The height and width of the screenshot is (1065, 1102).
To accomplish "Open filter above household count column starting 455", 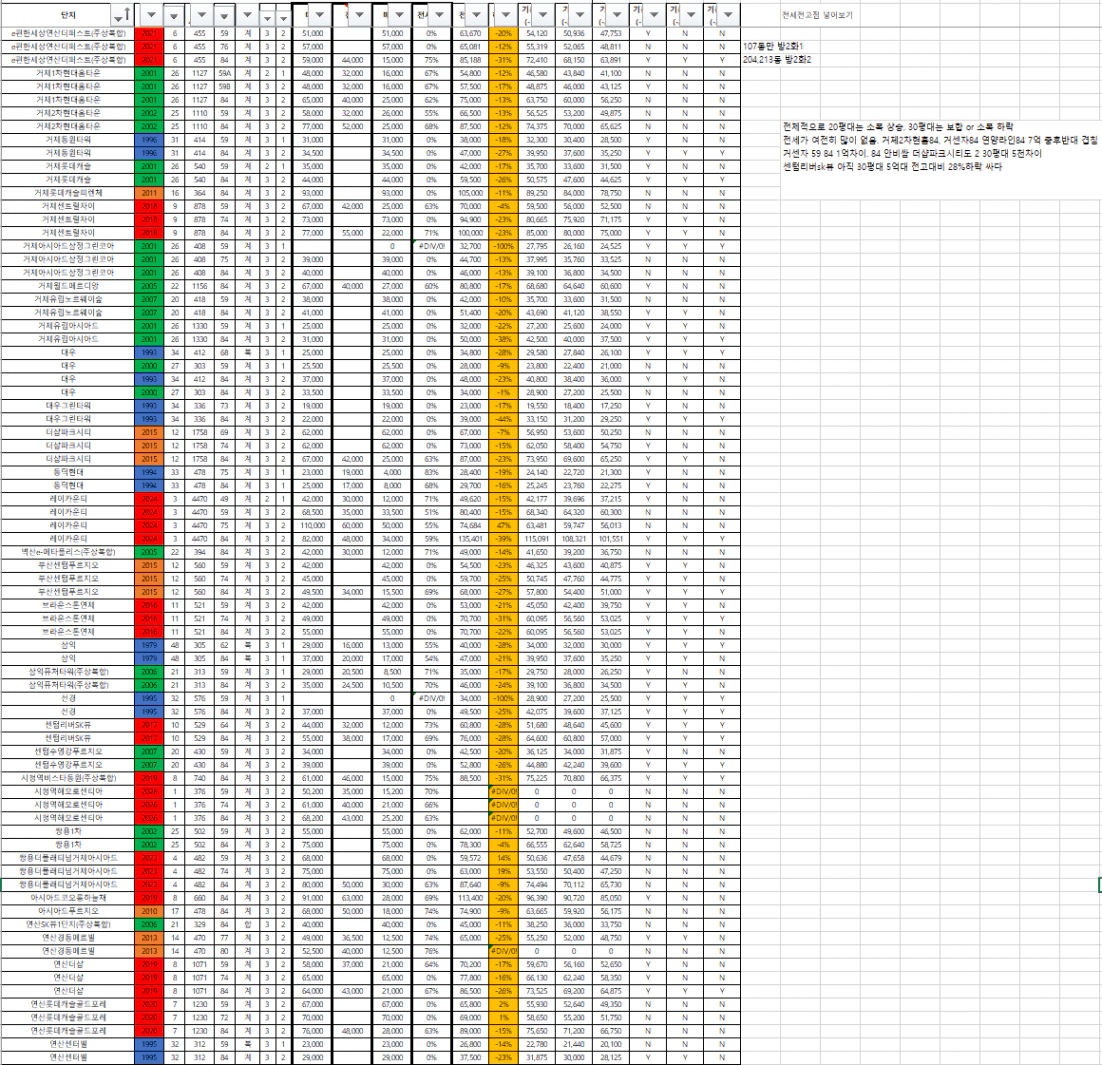I will 202,15.
